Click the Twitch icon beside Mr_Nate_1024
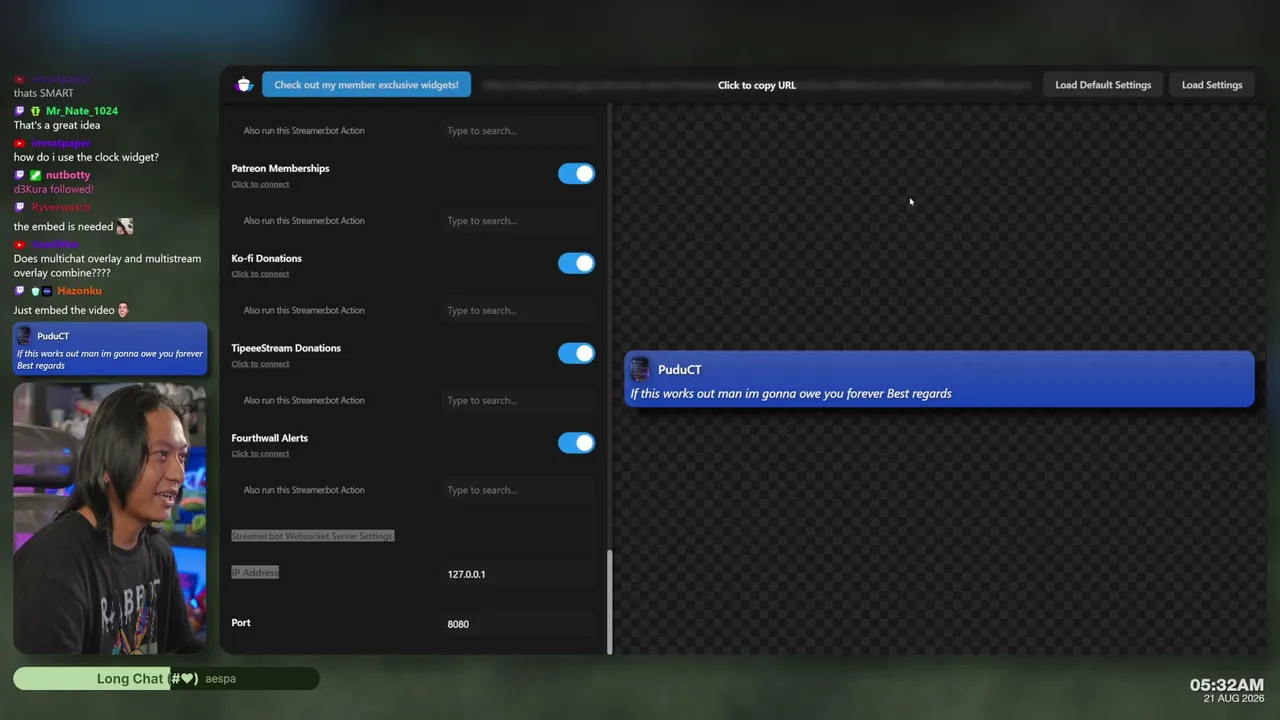This screenshot has width=1280, height=720. pyautogui.click(x=20, y=111)
